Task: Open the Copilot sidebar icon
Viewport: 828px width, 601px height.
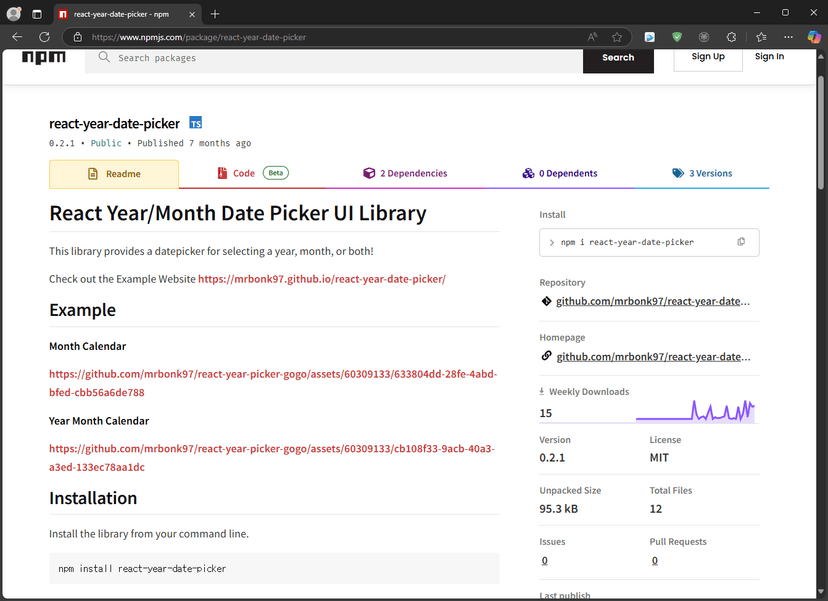Action: [814, 37]
